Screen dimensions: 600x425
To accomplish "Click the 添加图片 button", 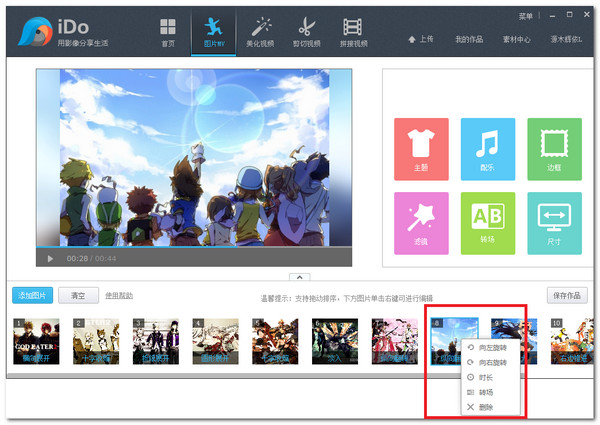I will pyautogui.click(x=33, y=295).
